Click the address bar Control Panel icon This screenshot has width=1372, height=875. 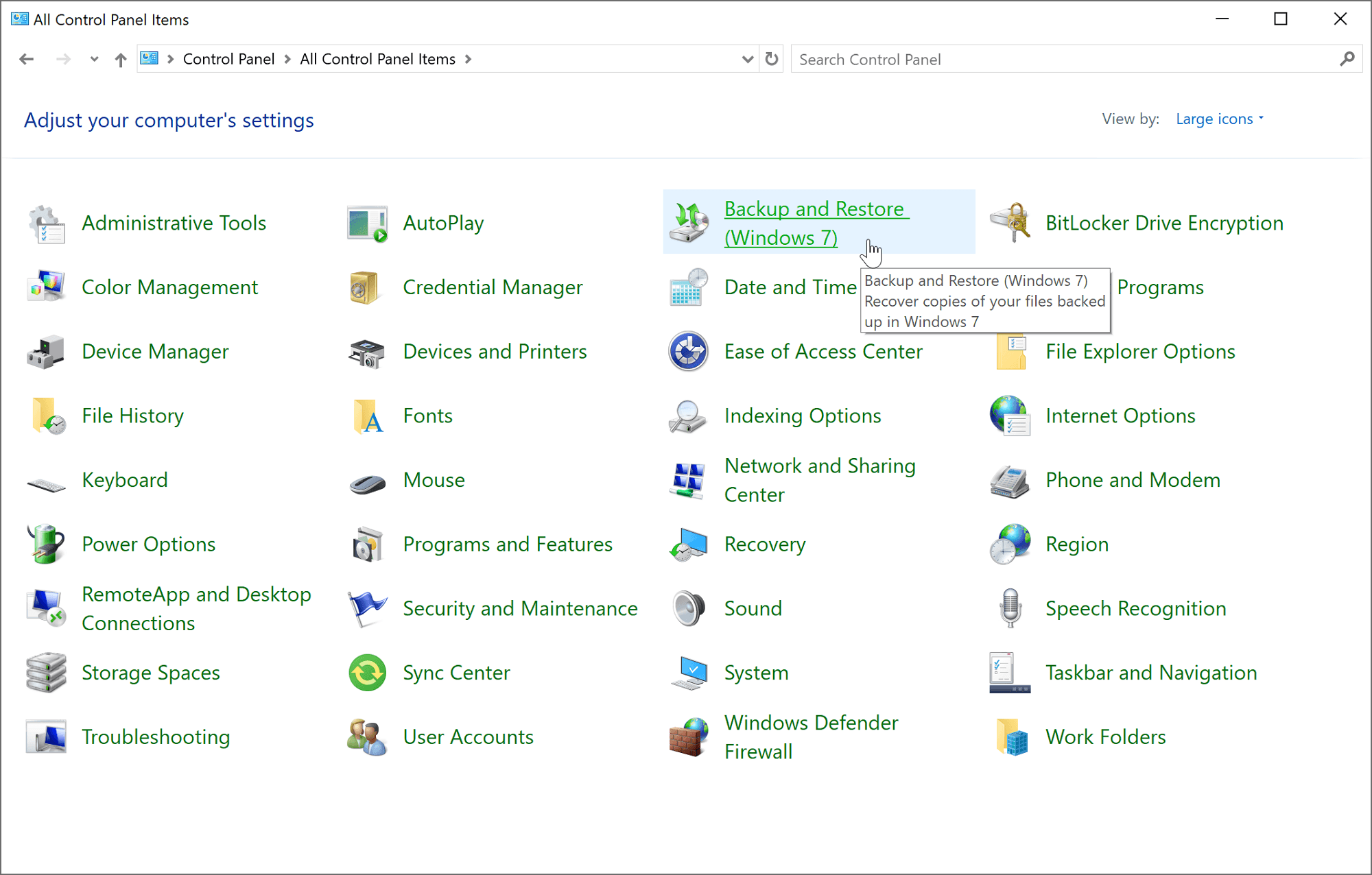[149, 59]
